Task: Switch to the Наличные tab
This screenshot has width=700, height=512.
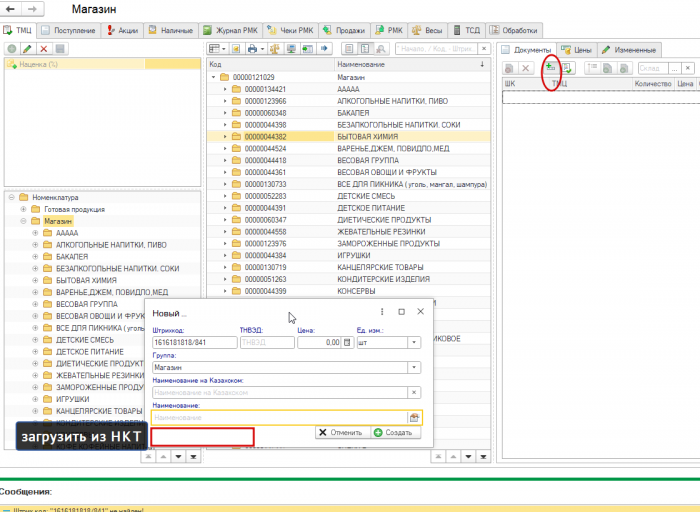Action: (x=171, y=30)
